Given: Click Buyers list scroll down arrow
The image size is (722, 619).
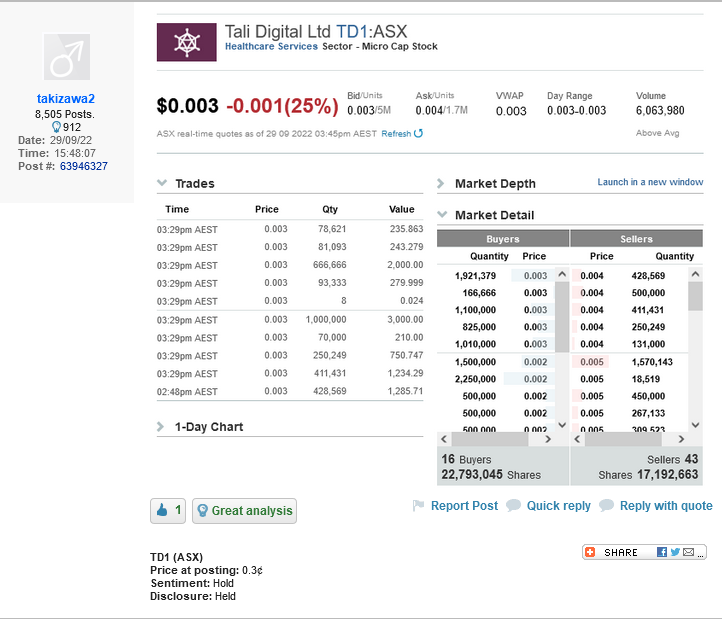Looking at the screenshot, I should 562,425.
